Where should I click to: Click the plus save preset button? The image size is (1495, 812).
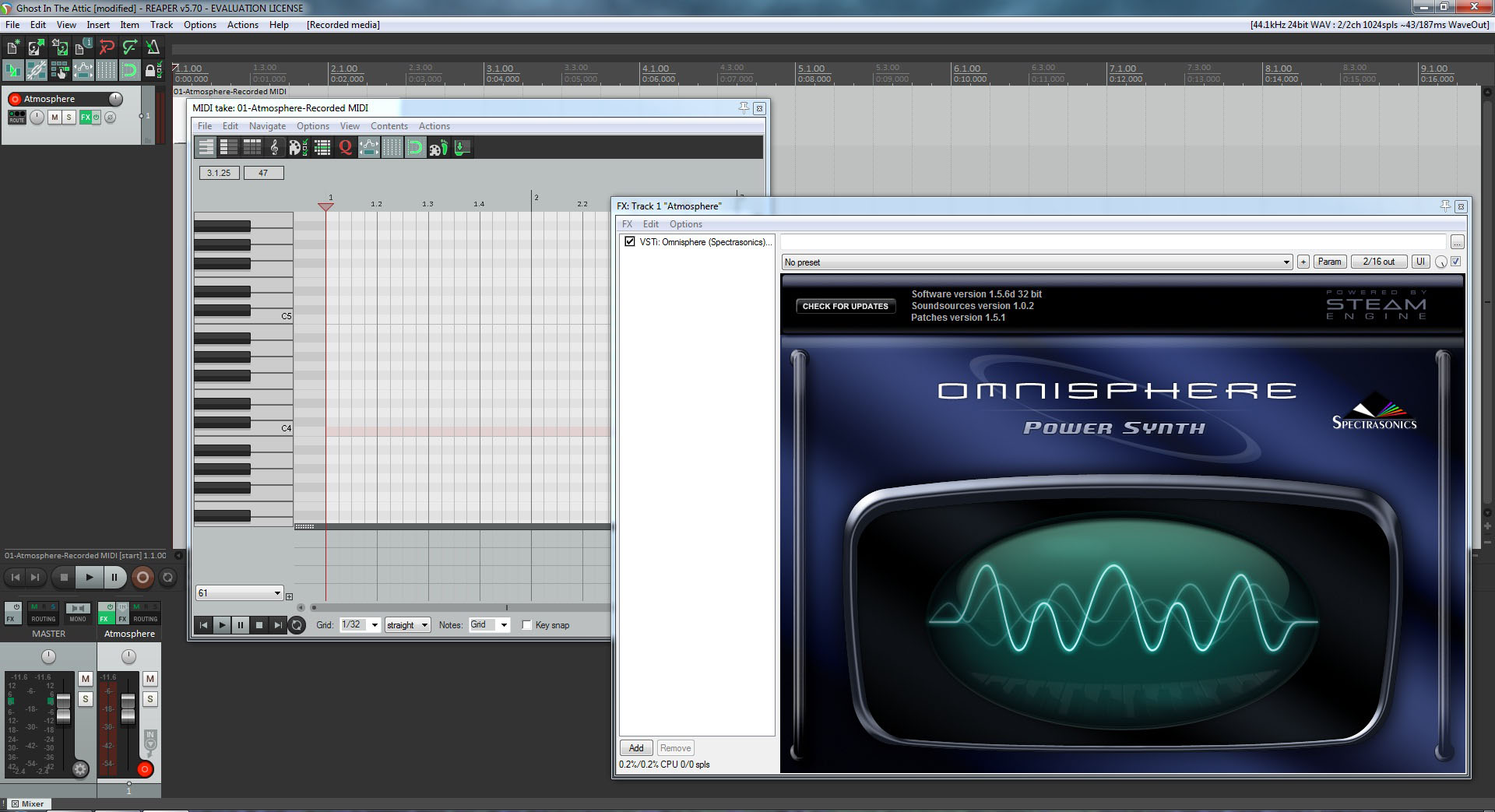pos(1303,262)
